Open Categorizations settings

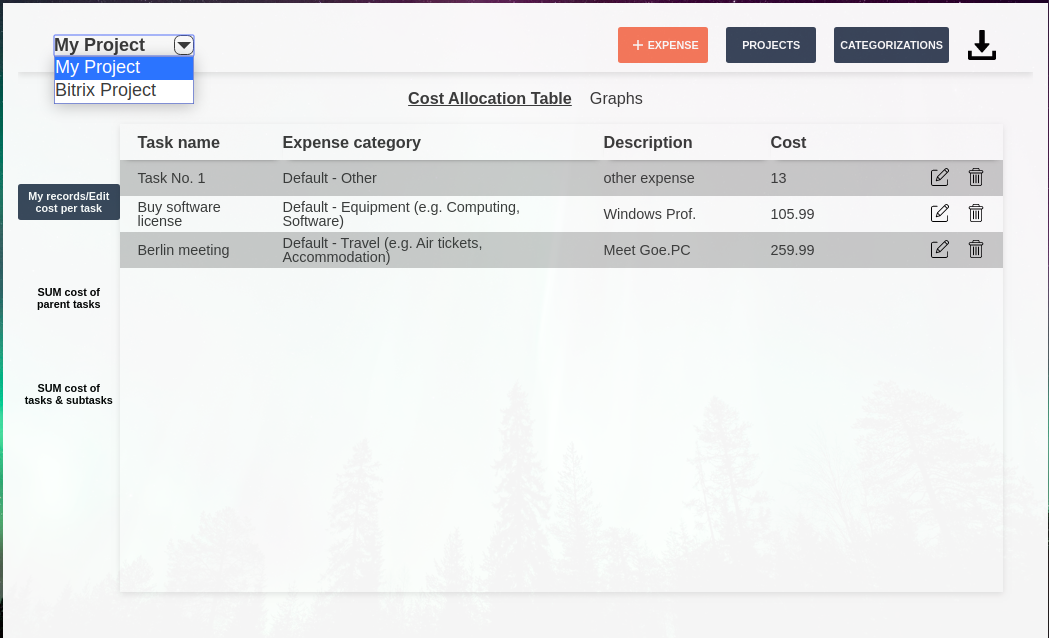(891, 45)
